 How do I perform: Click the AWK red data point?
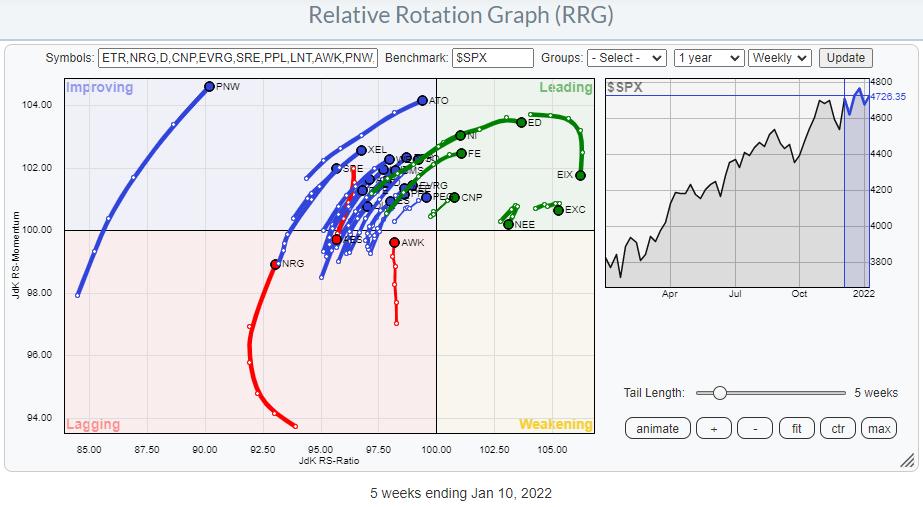tap(395, 243)
